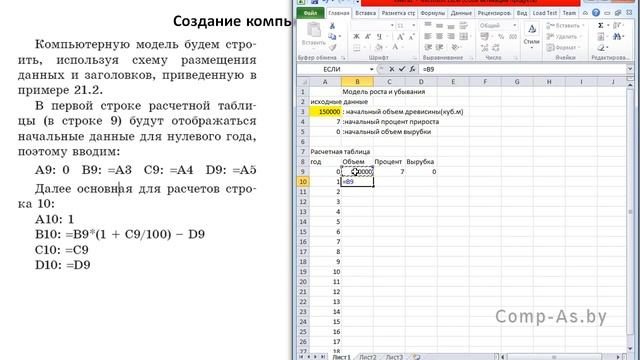Decrease indent in alignment group
The width and height of the screenshot is (640, 360).
pyautogui.click(x=428, y=48)
